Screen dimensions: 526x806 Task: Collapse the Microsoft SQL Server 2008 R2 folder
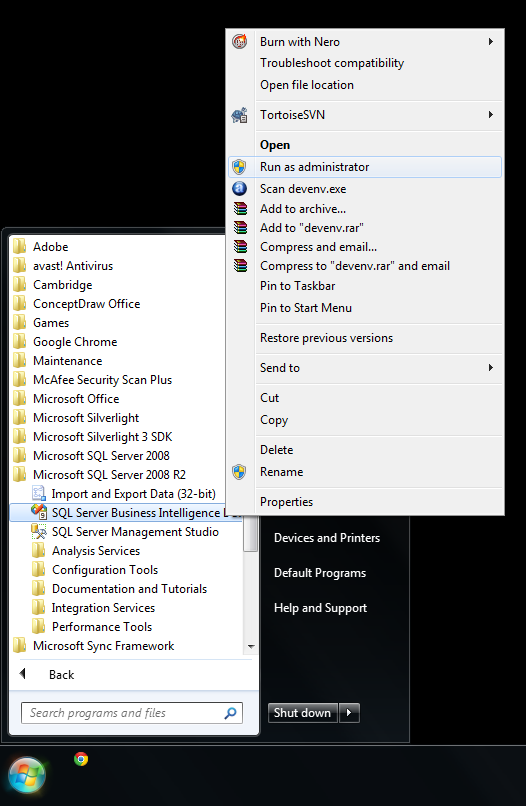[x=109, y=474]
